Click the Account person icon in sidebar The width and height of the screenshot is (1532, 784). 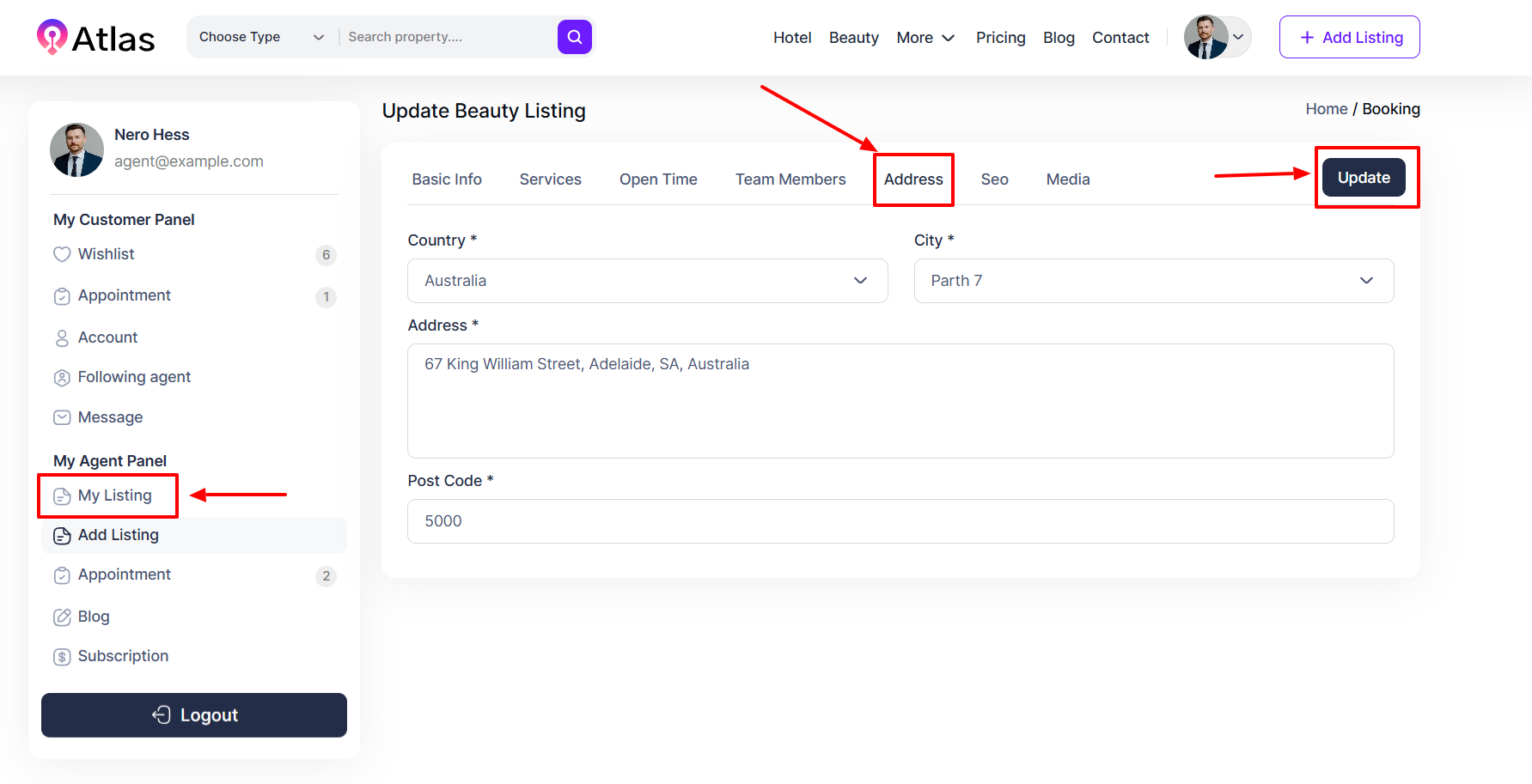pyautogui.click(x=62, y=338)
